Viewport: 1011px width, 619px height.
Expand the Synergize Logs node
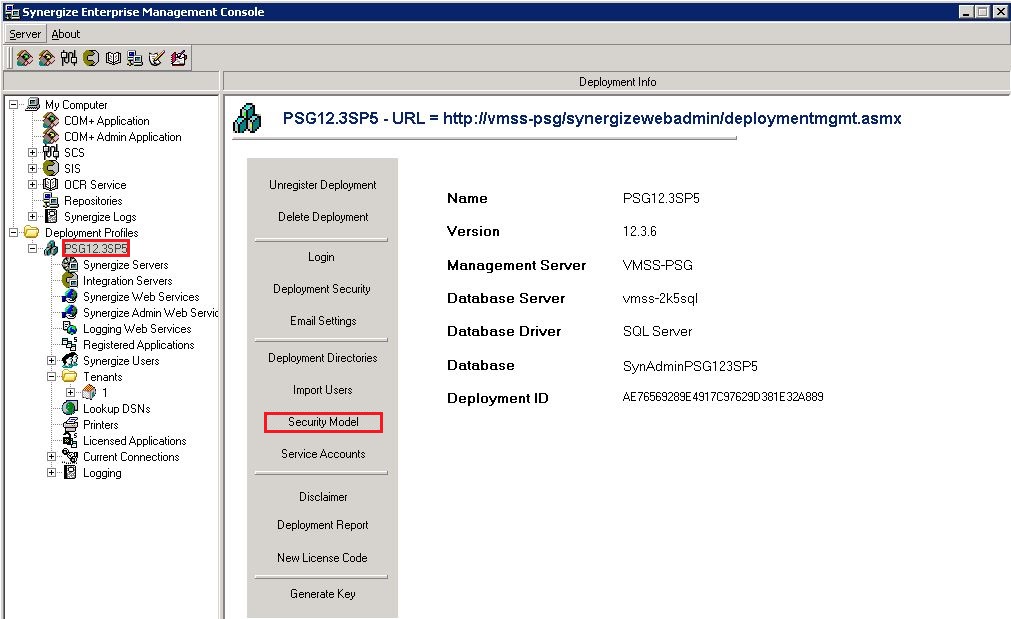(x=32, y=216)
